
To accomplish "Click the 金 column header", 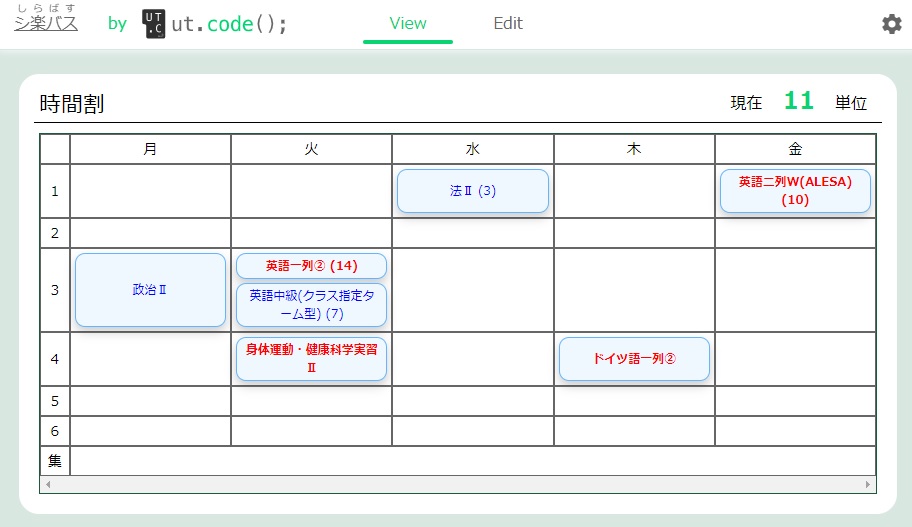I will [x=795, y=149].
